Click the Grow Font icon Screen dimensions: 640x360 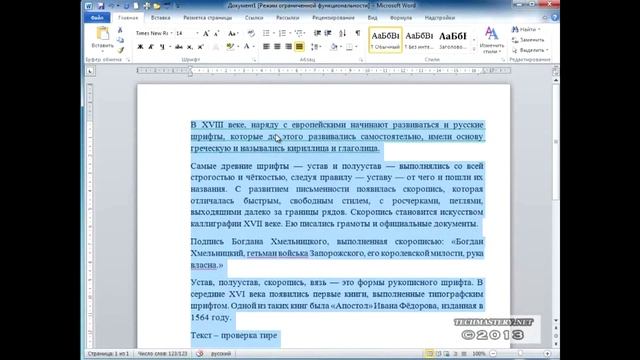(206, 33)
